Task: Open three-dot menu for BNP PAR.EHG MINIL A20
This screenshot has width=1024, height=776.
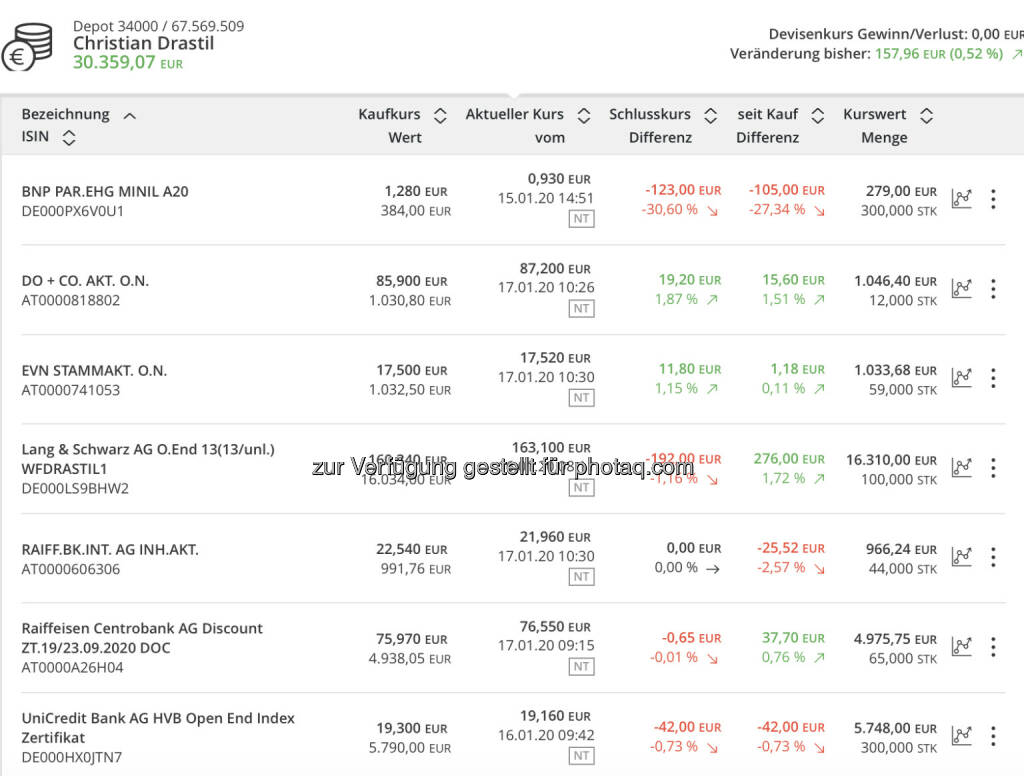Action: 992,199
